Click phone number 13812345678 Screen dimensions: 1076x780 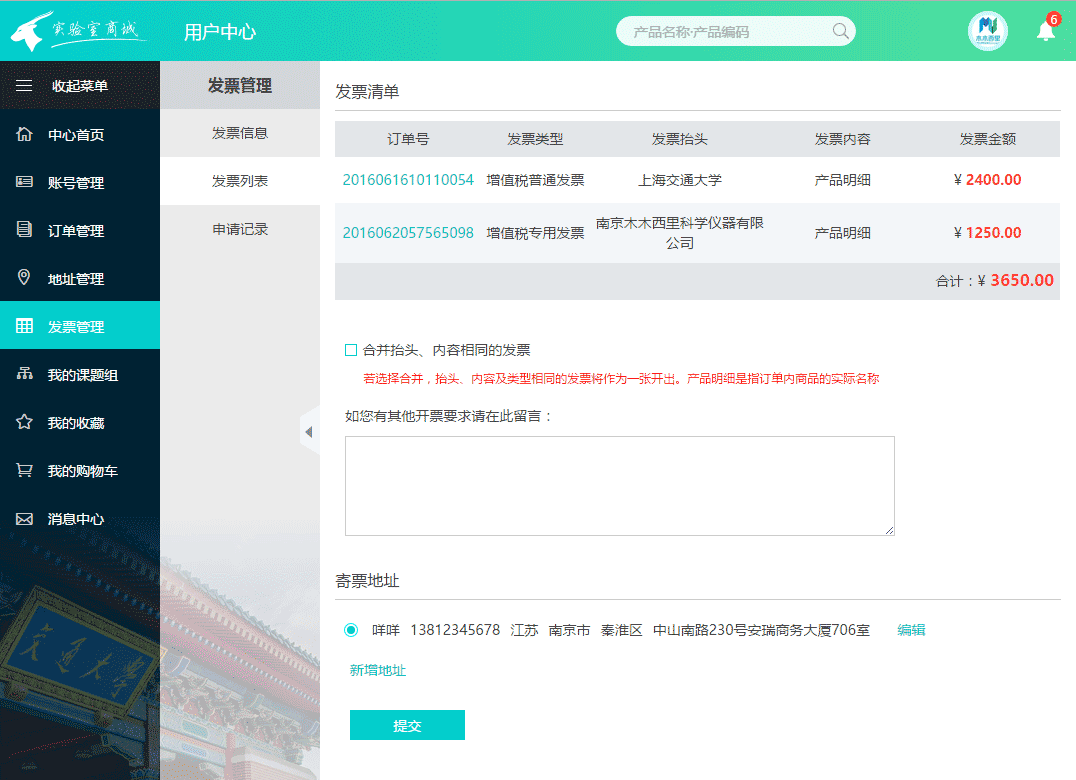point(455,630)
